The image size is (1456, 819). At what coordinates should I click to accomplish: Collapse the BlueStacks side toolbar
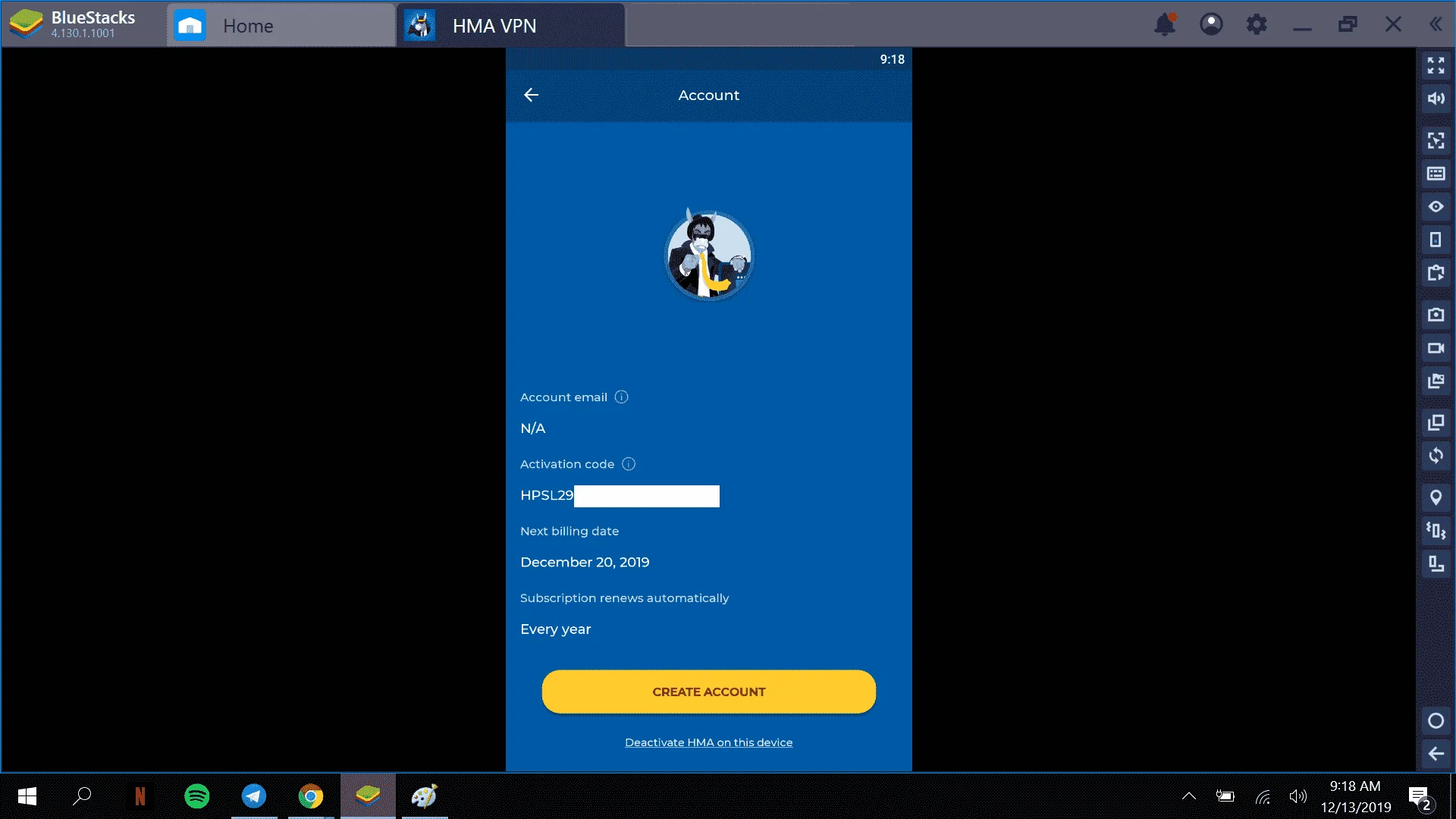click(x=1436, y=24)
